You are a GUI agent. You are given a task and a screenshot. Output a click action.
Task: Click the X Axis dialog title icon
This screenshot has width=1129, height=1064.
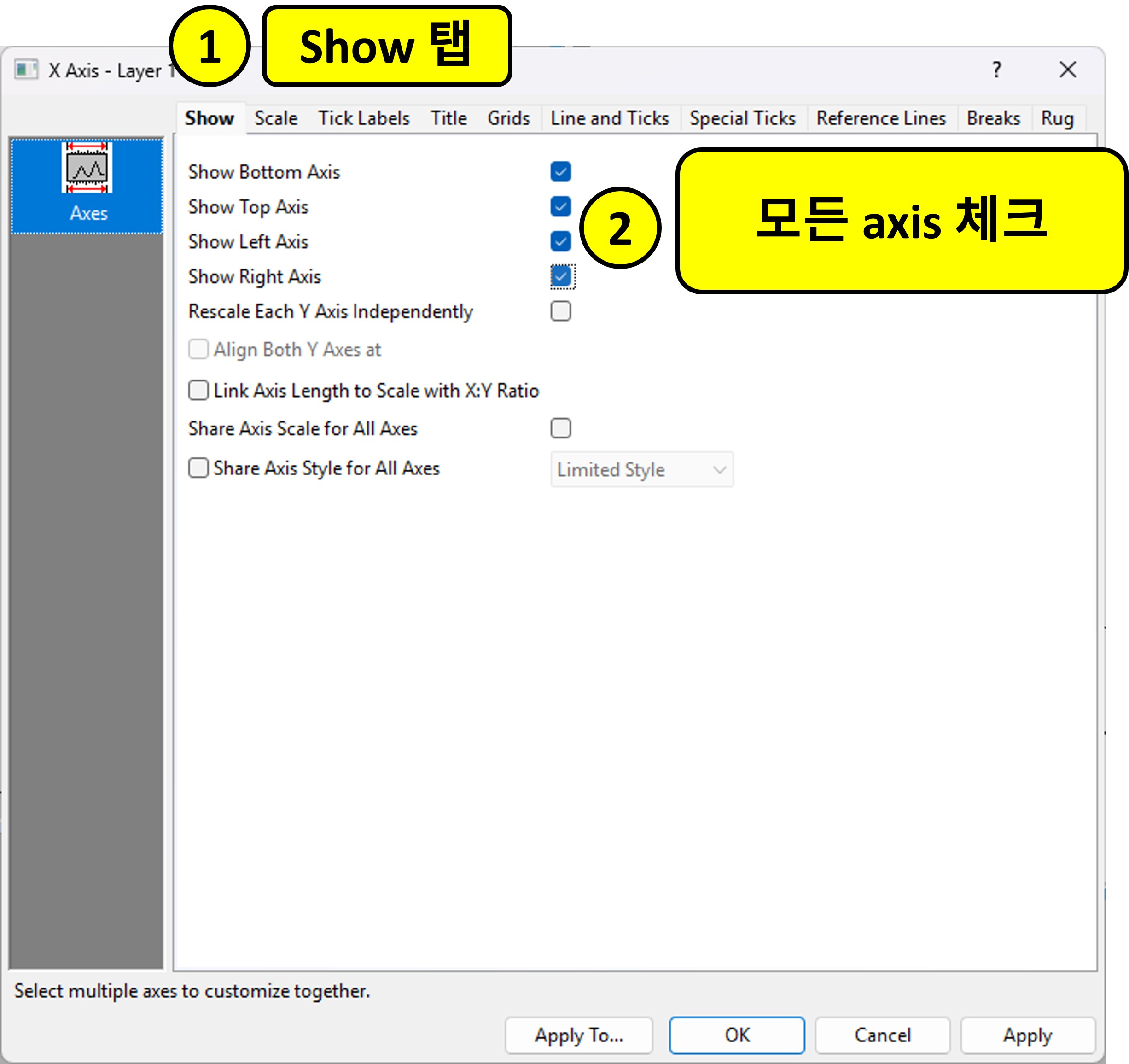(26, 70)
